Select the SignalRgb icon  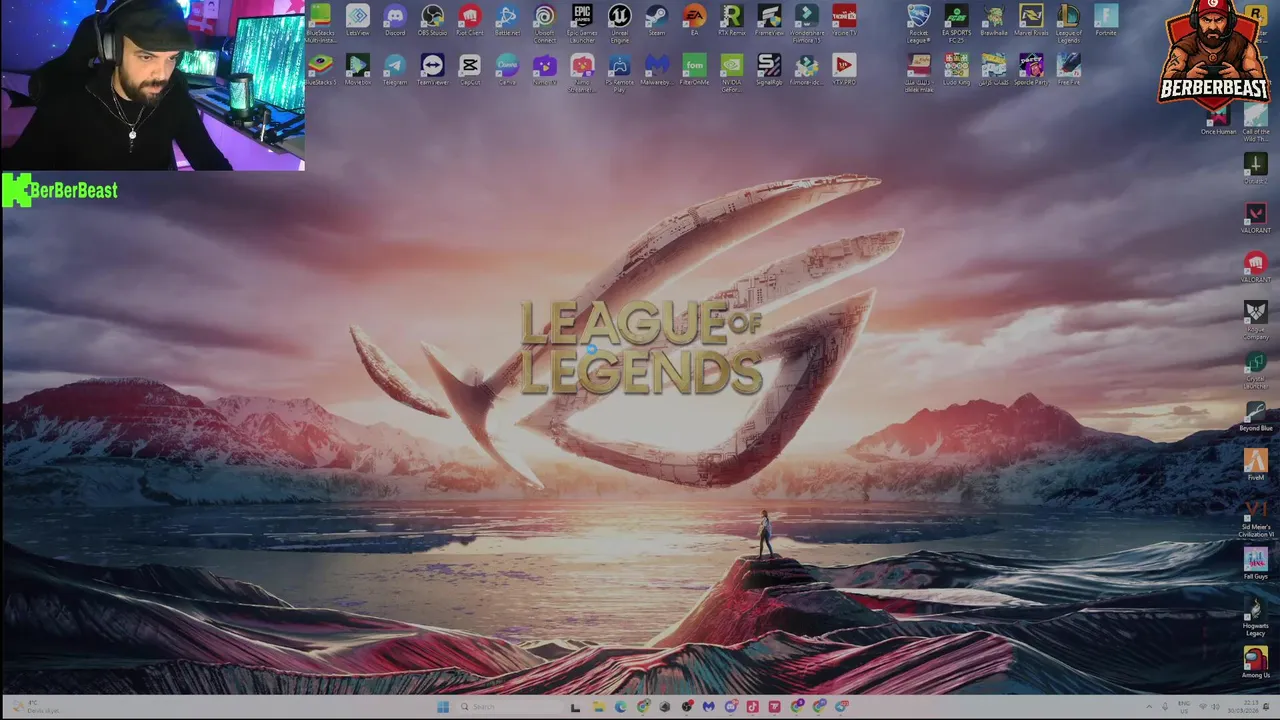(x=769, y=69)
